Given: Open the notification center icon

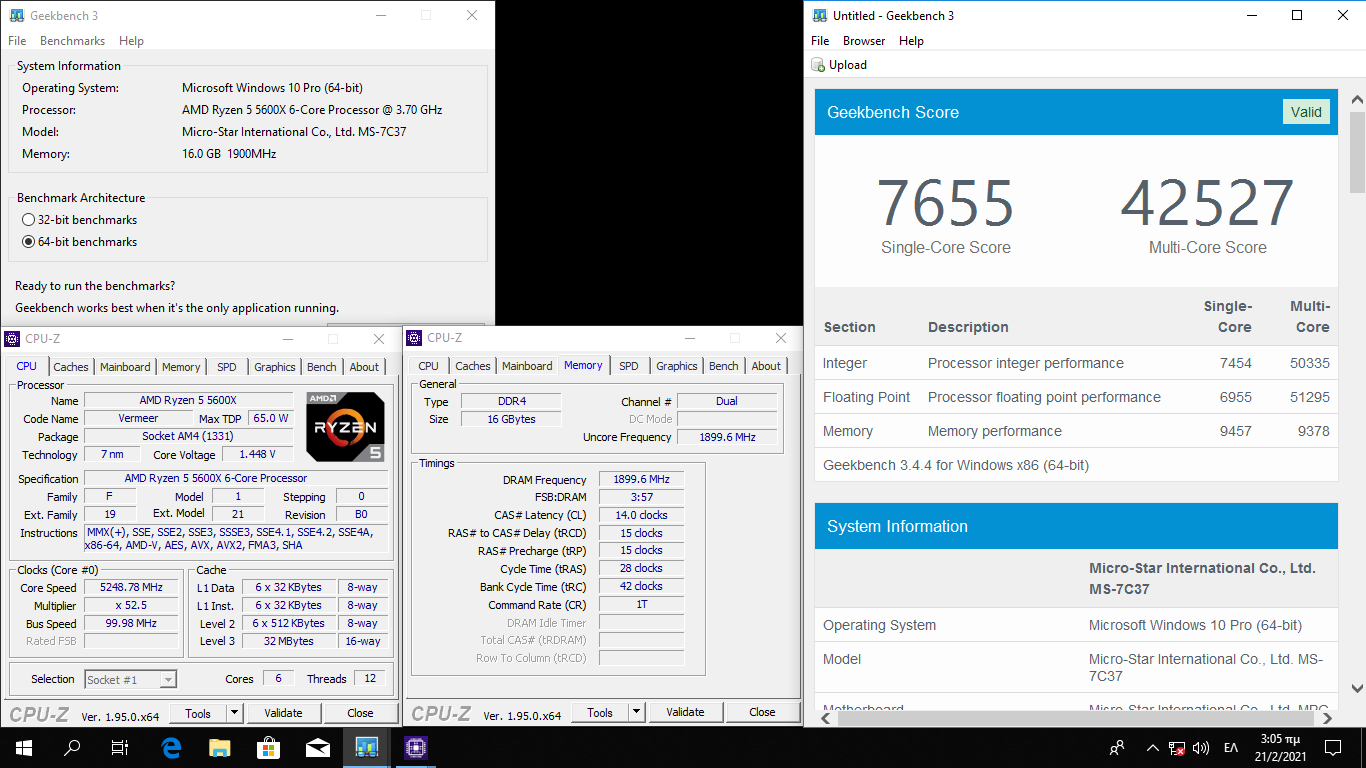Looking at the screenshot, I should click(x=1333, y=747).
